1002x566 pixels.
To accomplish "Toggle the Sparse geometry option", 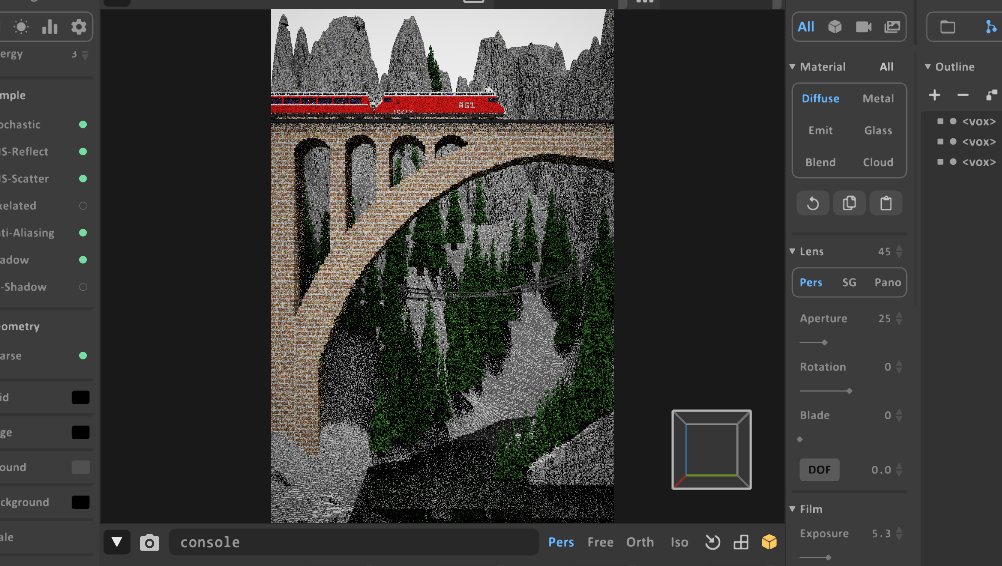I will click(x=83, y=356).
